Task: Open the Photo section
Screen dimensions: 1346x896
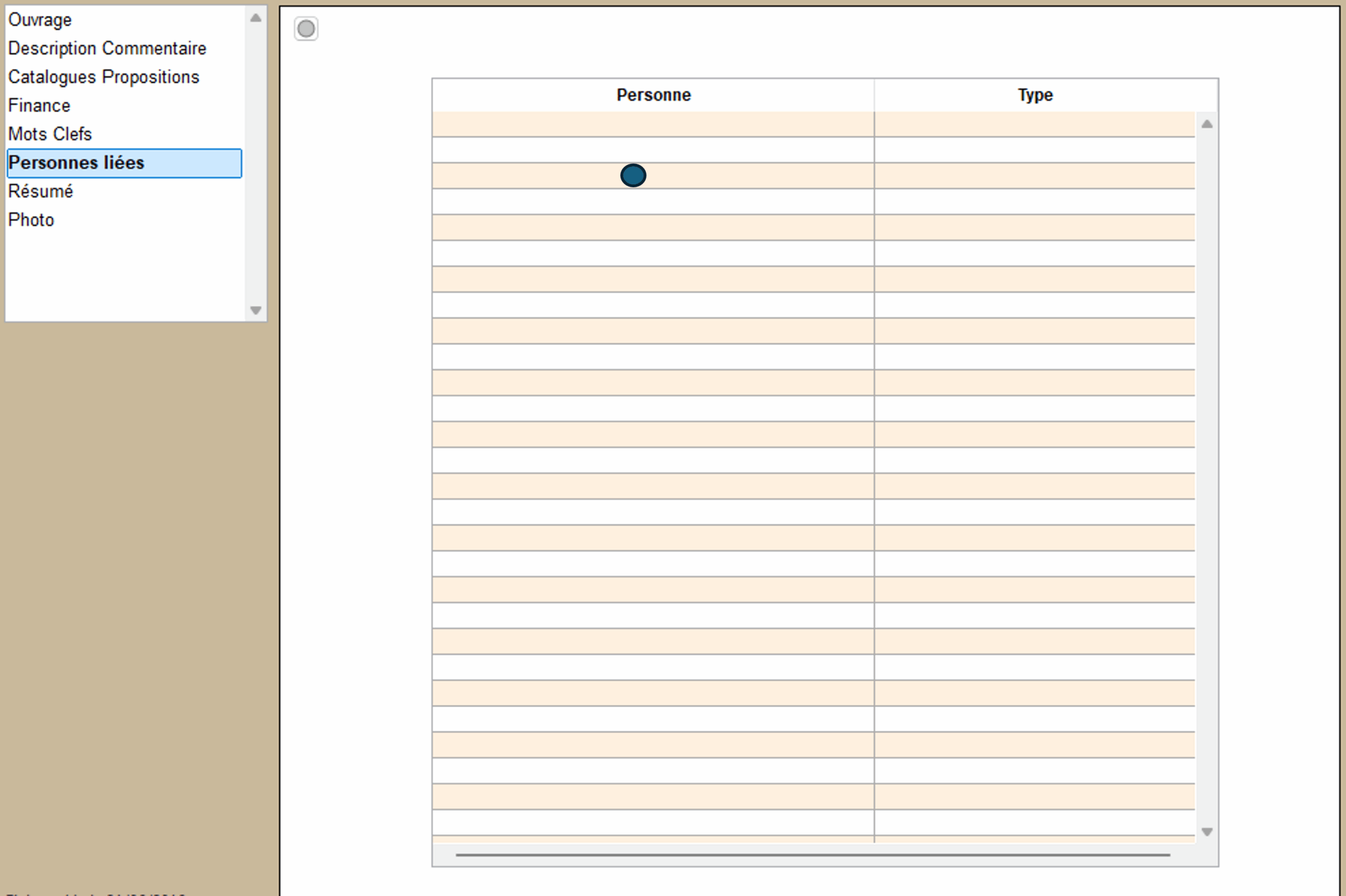Action: pos(31,220)
